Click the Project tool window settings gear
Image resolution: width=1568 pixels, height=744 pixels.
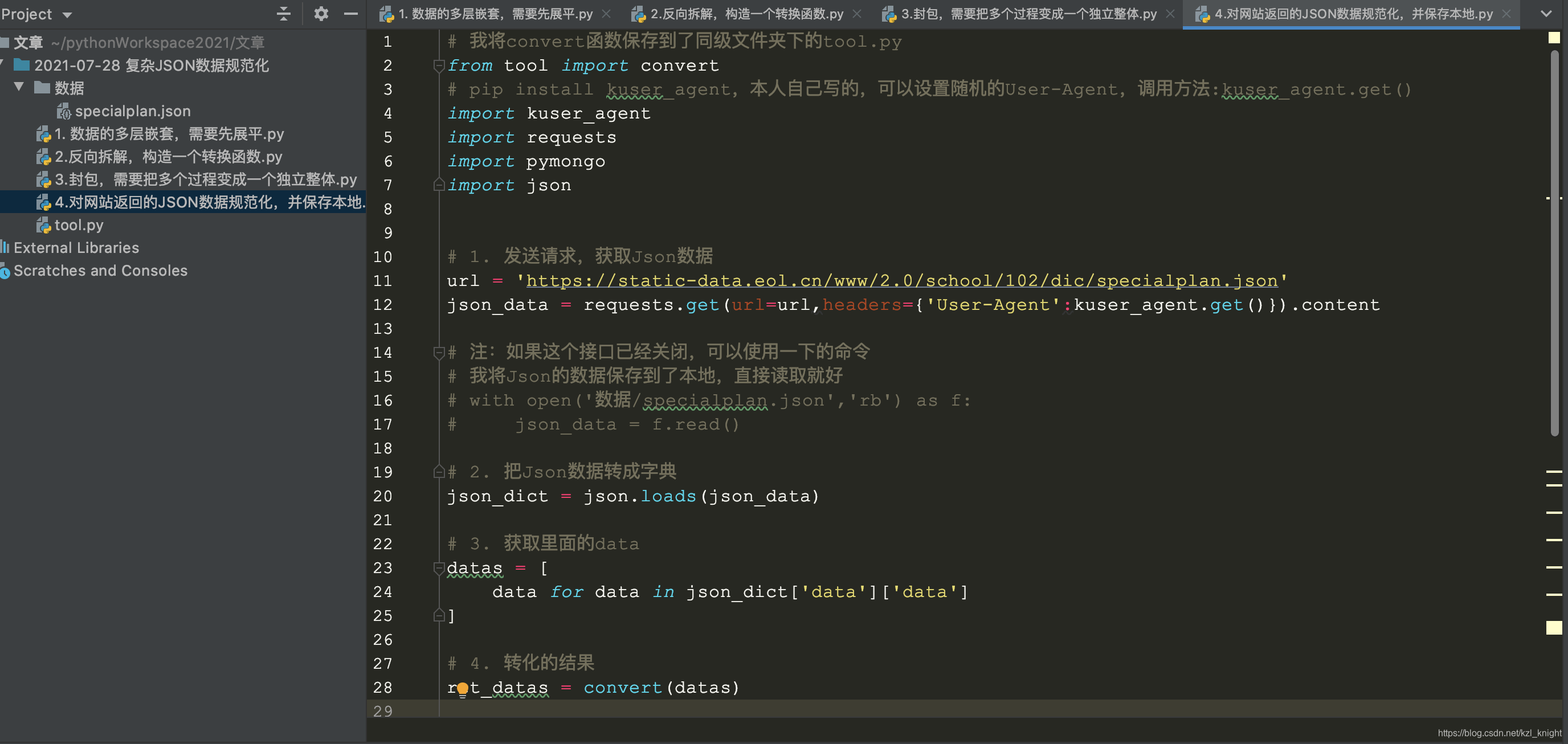pyautogui.click(x=321, y=14)
